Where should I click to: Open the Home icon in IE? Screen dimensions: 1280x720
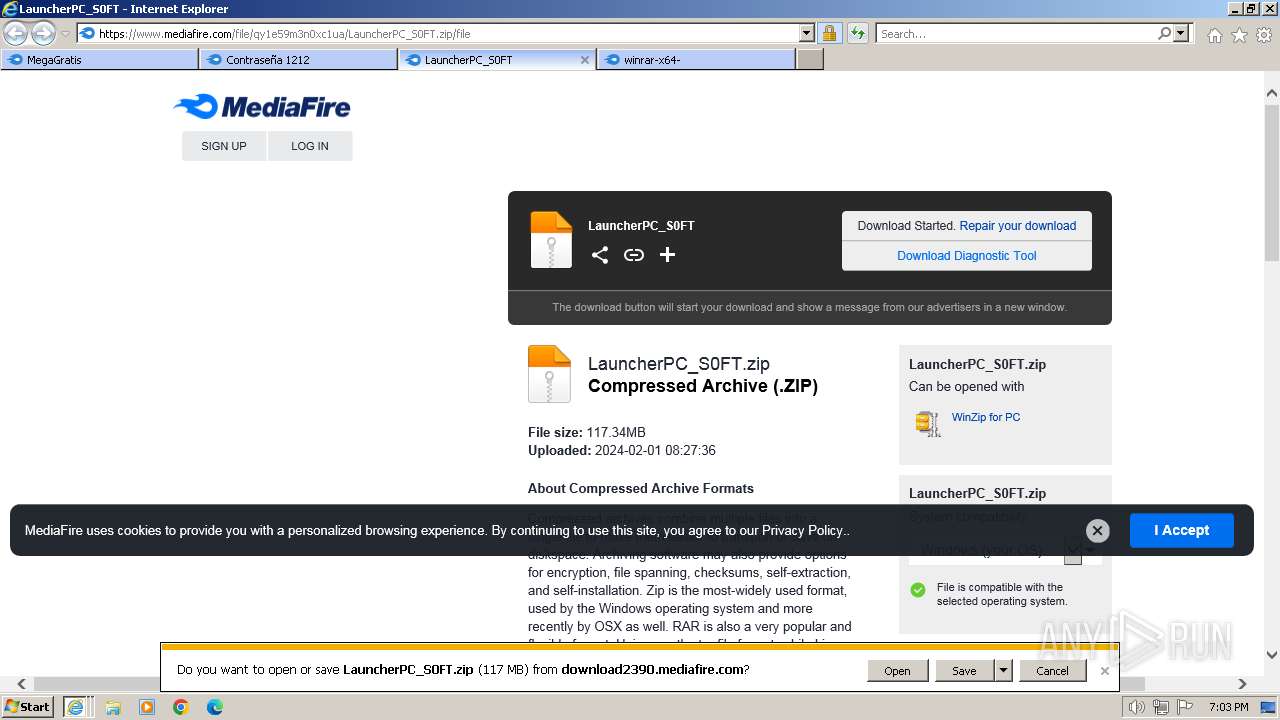[x=1214, y=35]
